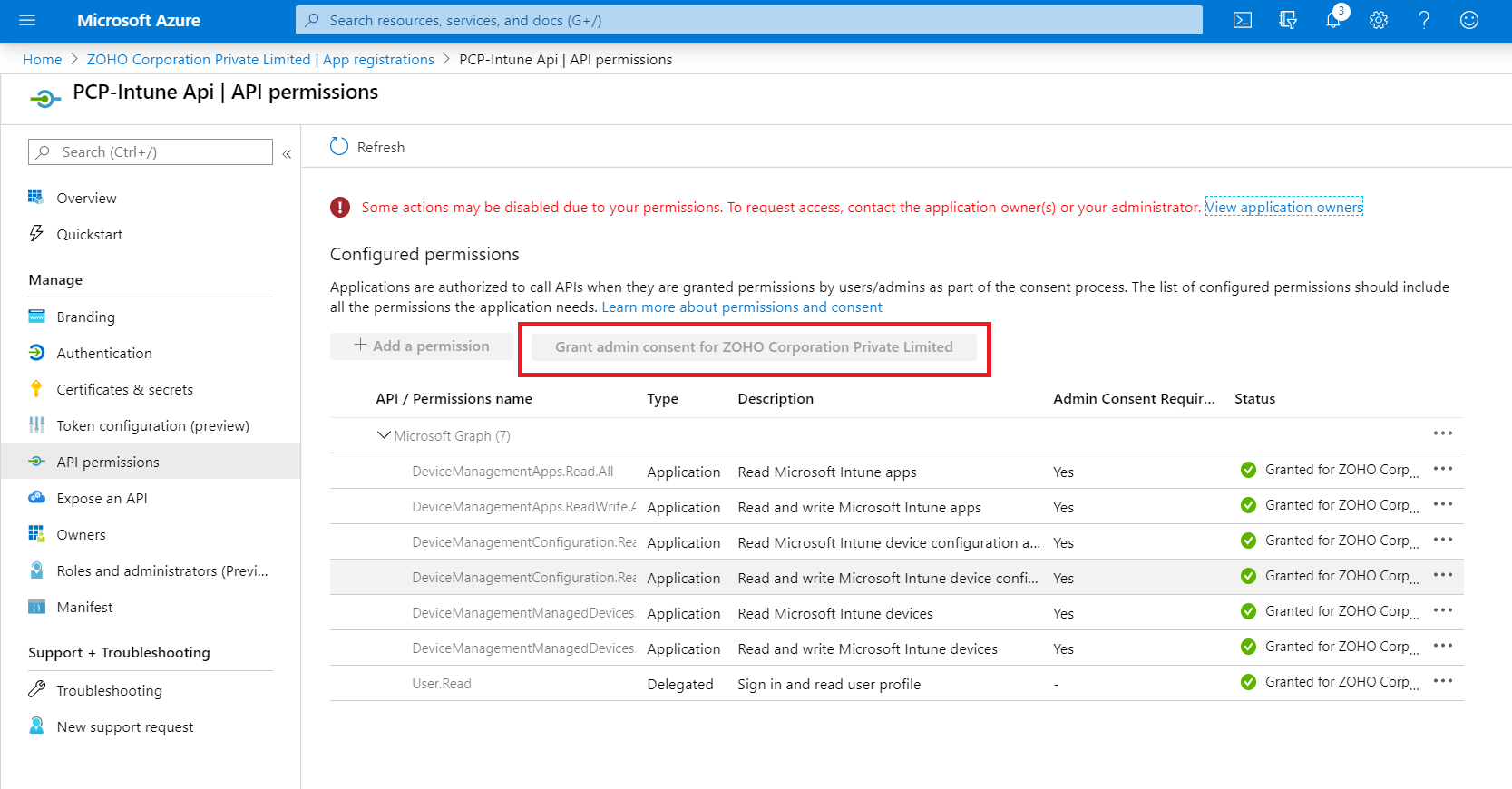
Task: Click the New support request icon
Action: (36, 726)
